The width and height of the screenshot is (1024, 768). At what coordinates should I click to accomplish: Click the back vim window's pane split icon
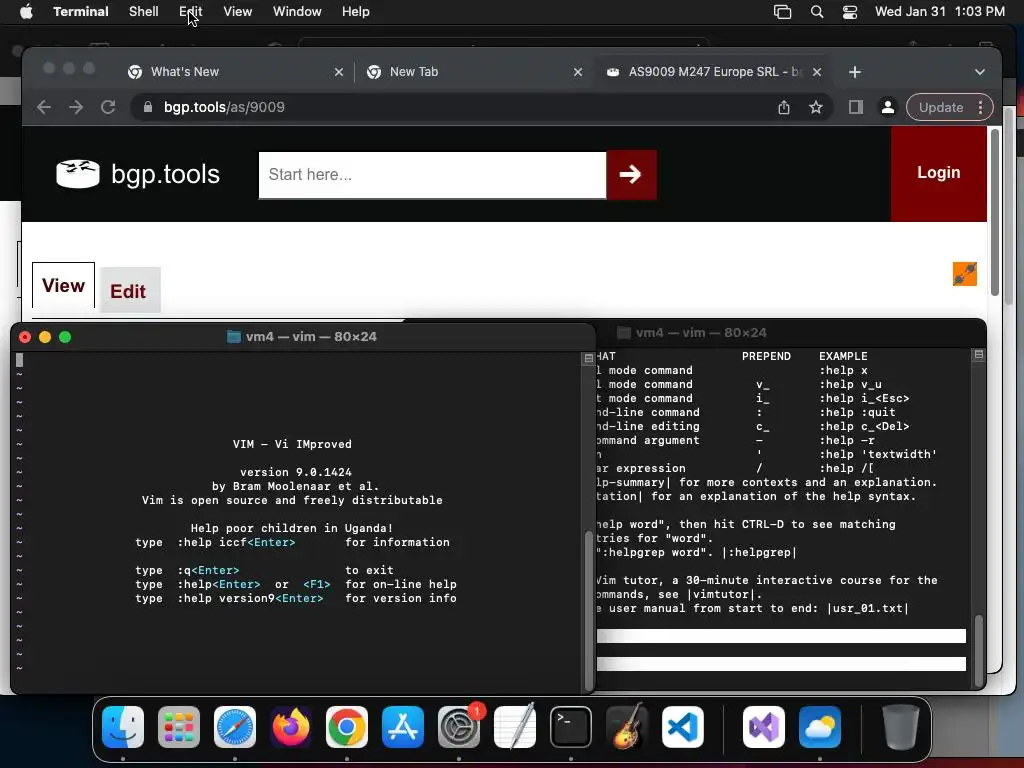click(x=979, y=355)
